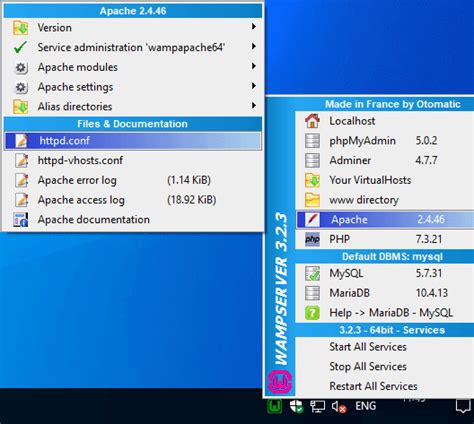Click the gear icon next to Apache modules
The image size is (474, 424).
click(x=21, y=67)
